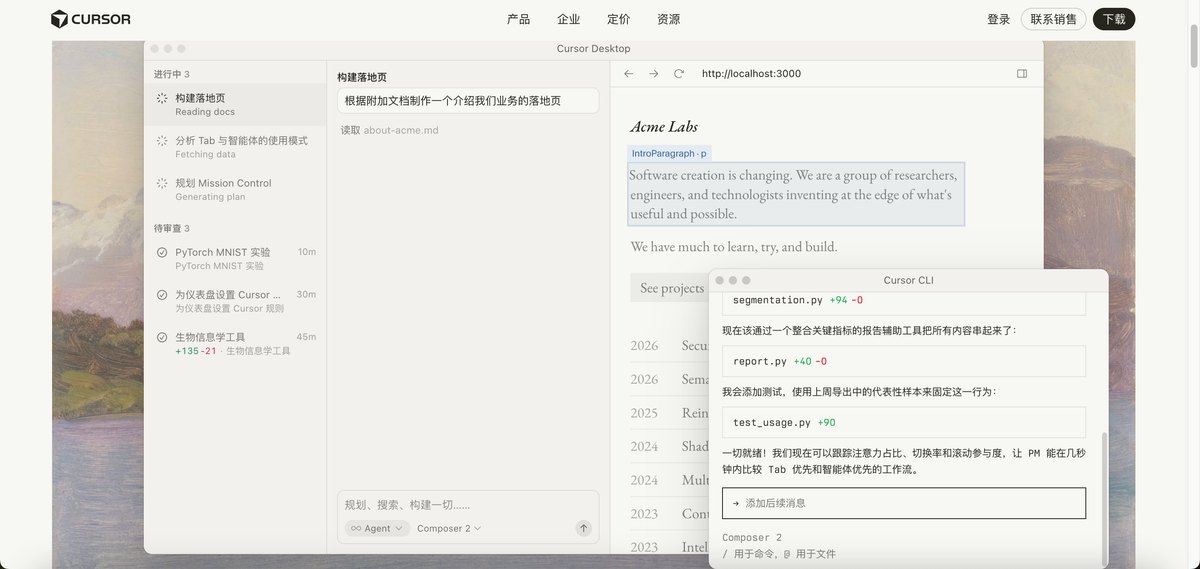
Task: Open the PyTorch MNIST 实验 review item
Action: pyautogui.click(x=235, y=258)
